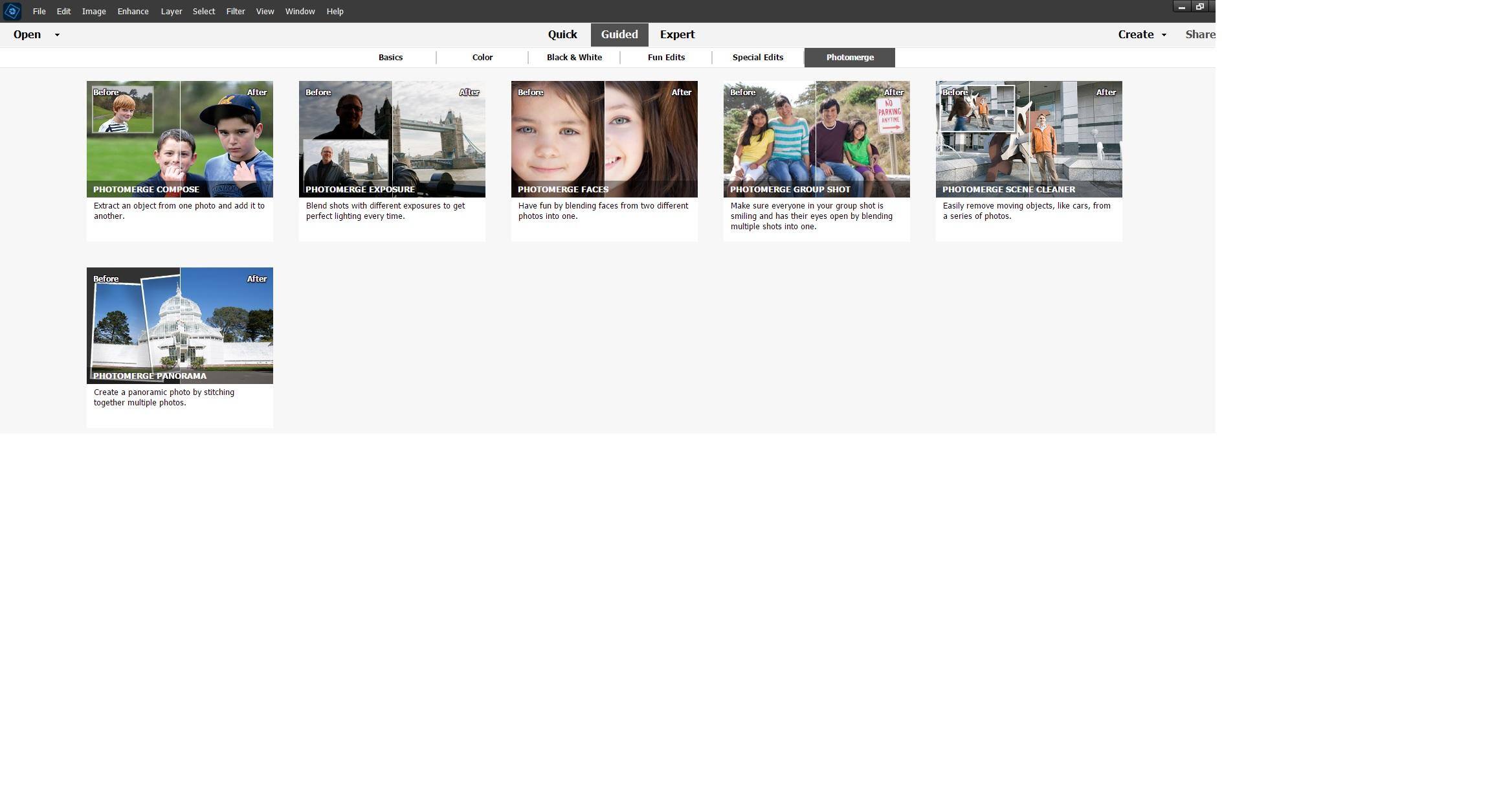Screen dimensions: 1512x803
Task: Click the Photoshop Elements app logo icon
Action: (x=12, y=11)
